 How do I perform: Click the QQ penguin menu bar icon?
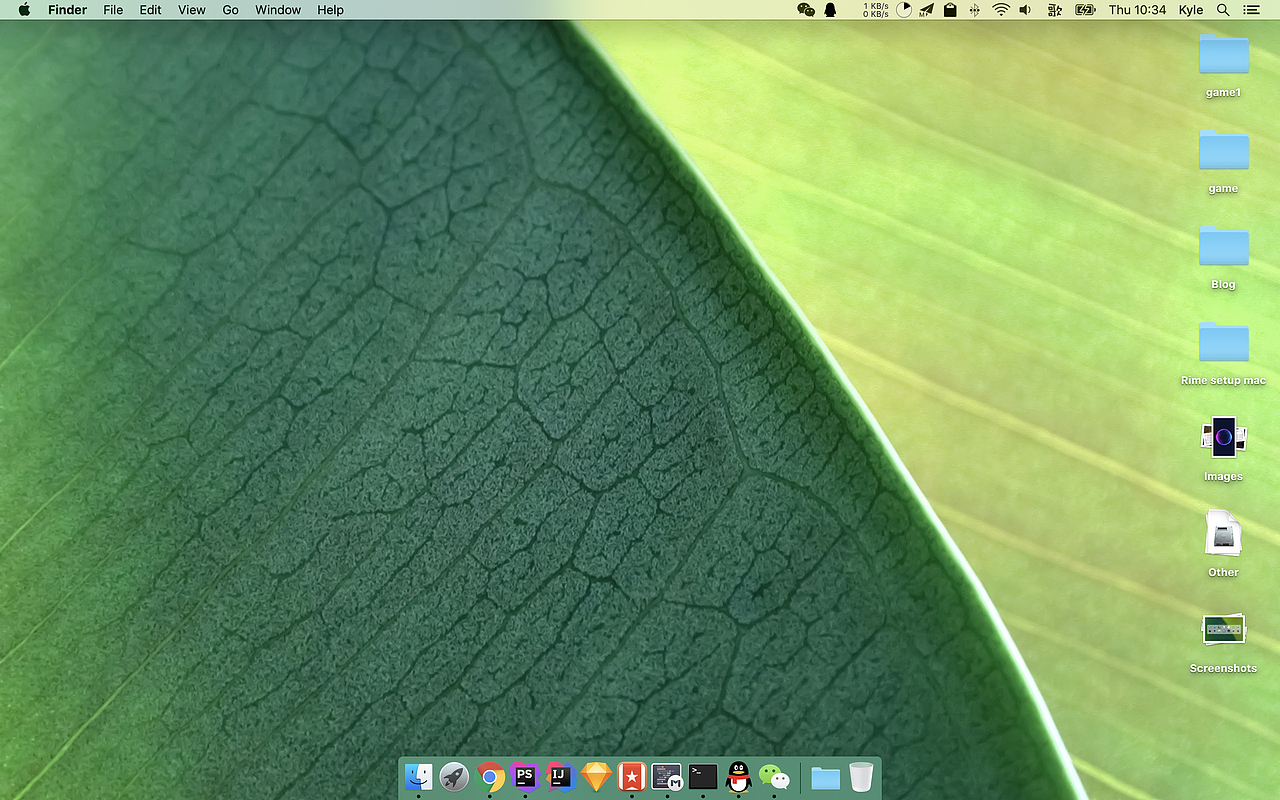(x=830, y=10)
